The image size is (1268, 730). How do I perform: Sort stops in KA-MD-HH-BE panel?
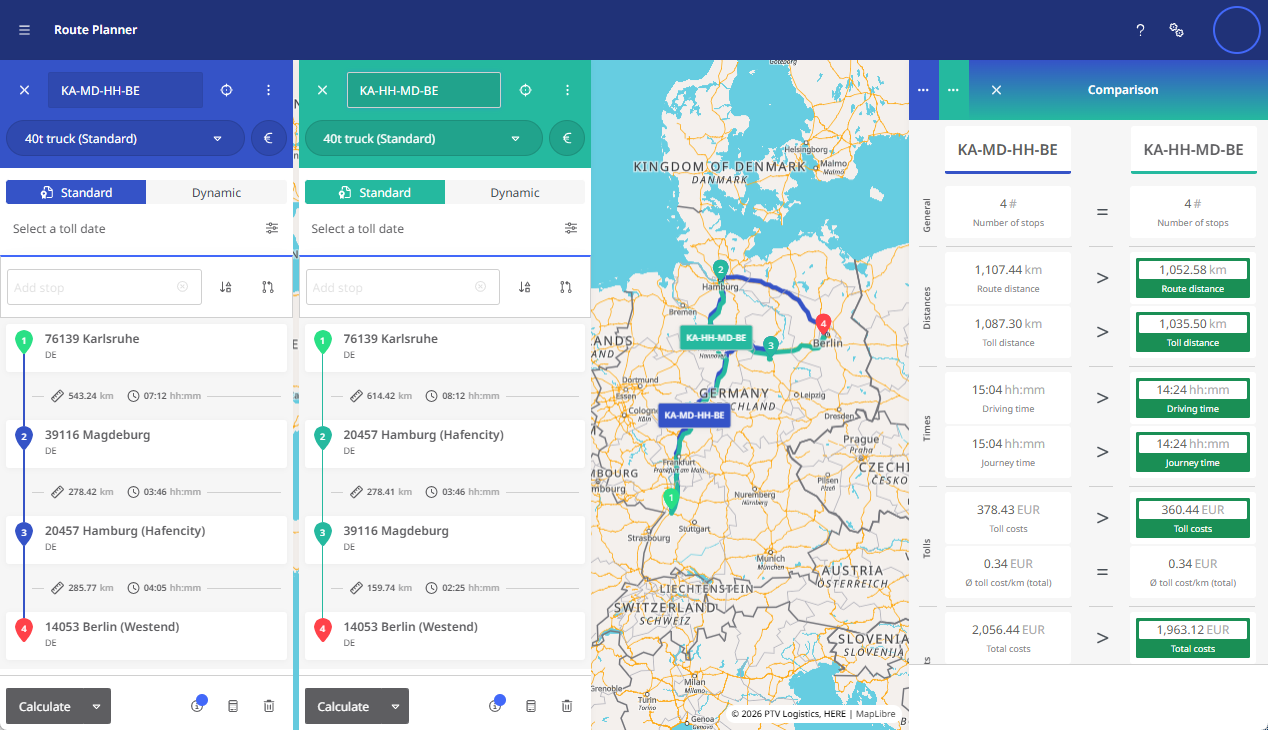coord(226,287)
